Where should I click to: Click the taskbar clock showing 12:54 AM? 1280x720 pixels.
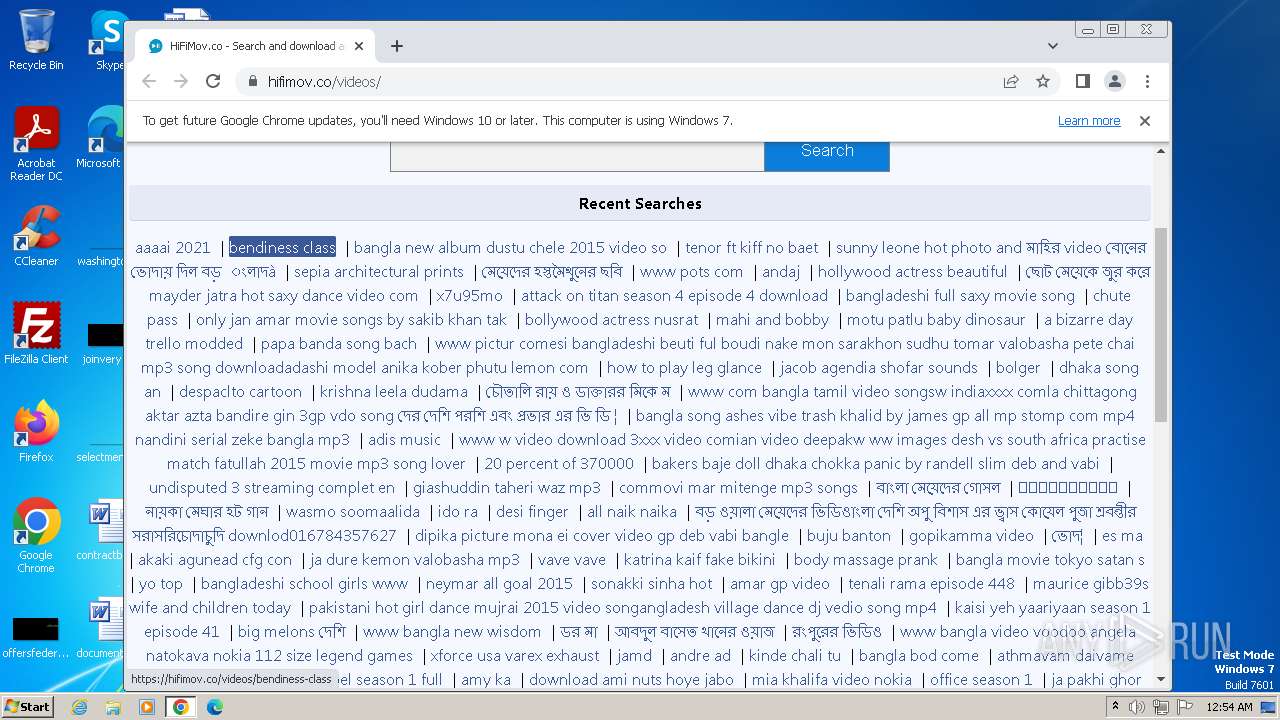(1229, 707)
